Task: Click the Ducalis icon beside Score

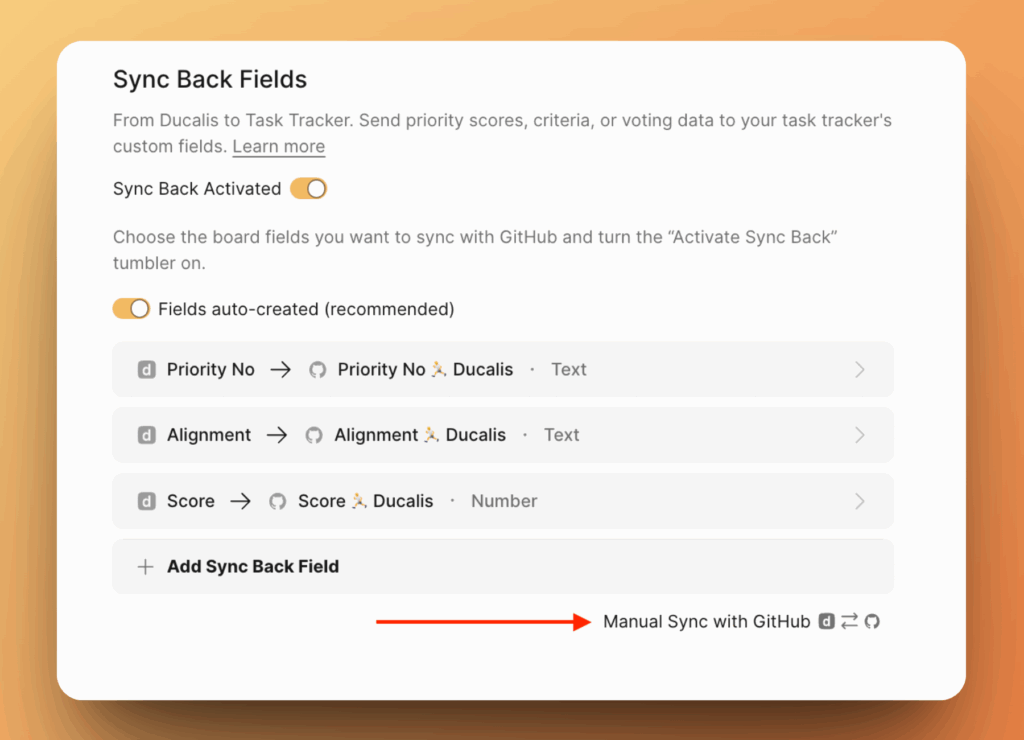Action: click(x=147, y=501)
